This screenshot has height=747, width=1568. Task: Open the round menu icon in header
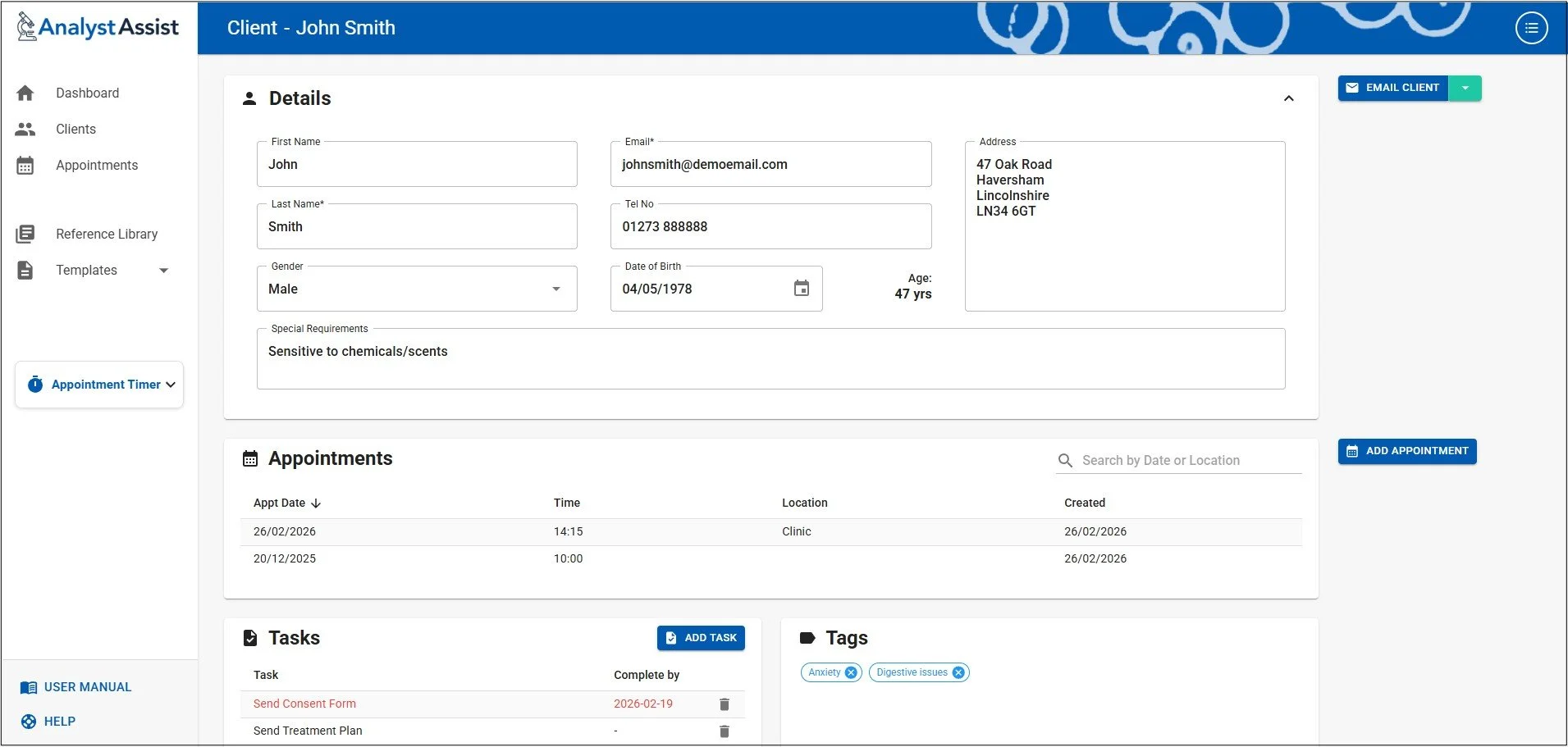pos(1531,28)
